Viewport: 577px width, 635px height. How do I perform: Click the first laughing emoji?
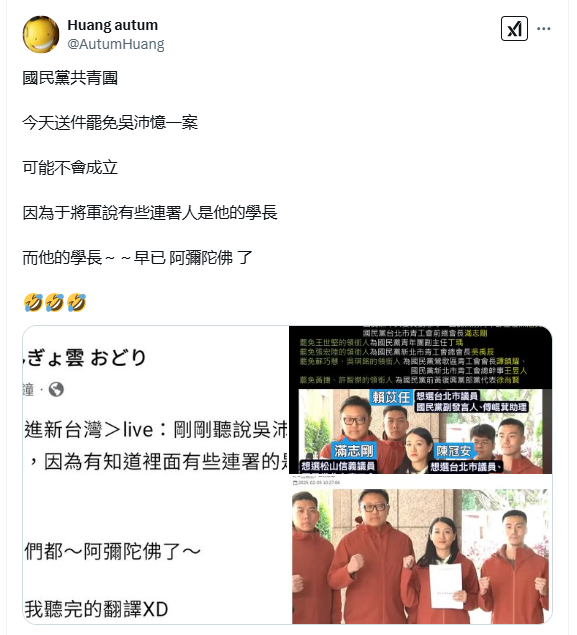(33, 303)
